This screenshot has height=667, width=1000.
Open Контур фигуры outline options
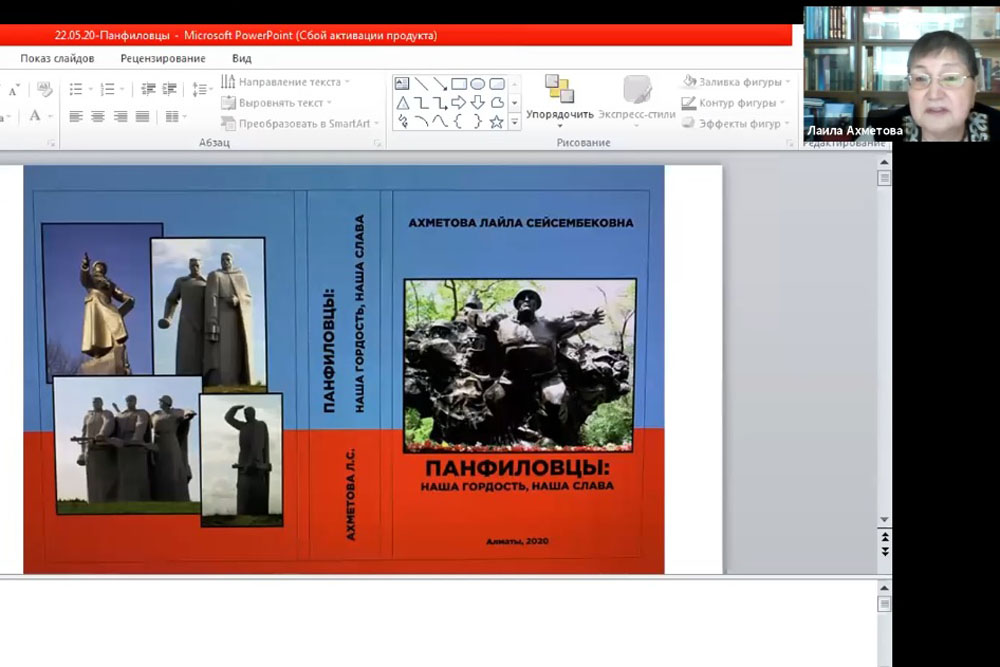[x=736, y=102]
